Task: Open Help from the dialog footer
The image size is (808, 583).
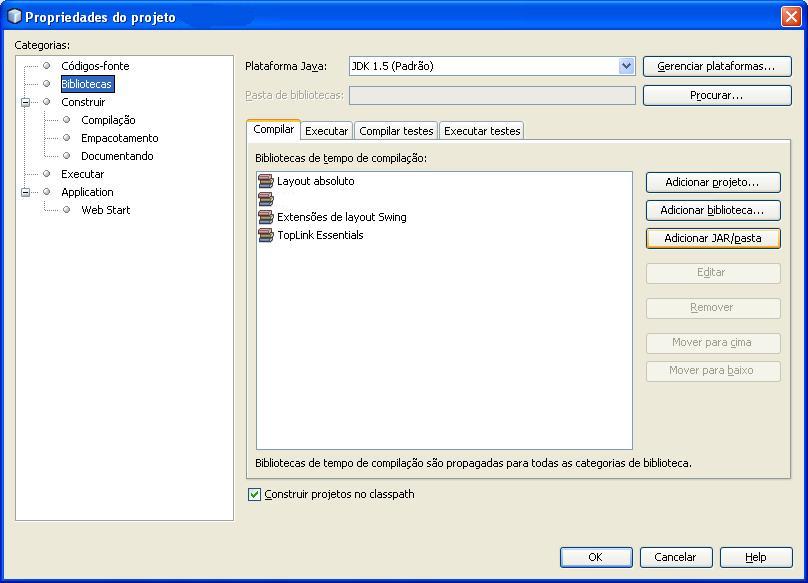Action: pos(756,557)
